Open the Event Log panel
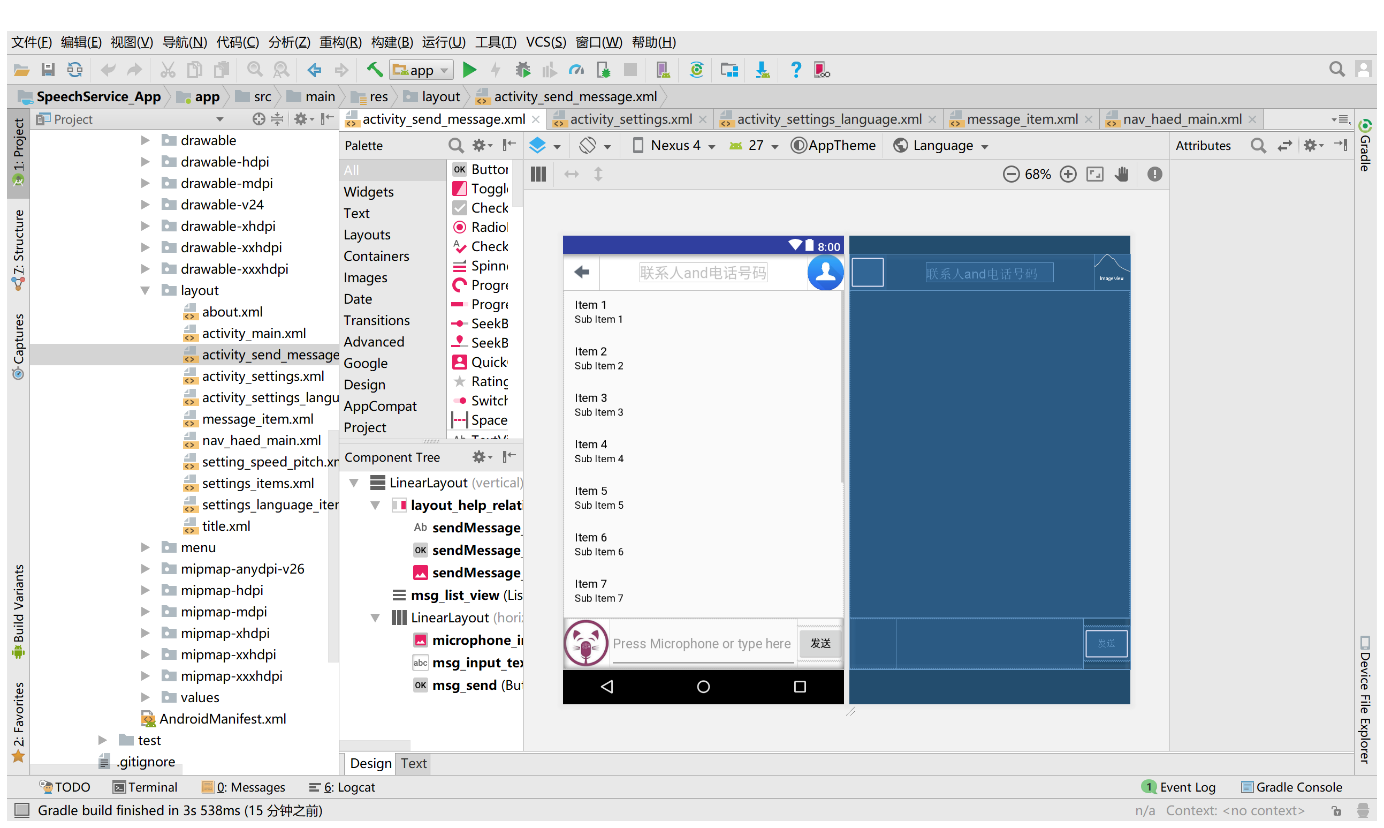Viewport: 1384px width, 828px height. (1179, 788)
